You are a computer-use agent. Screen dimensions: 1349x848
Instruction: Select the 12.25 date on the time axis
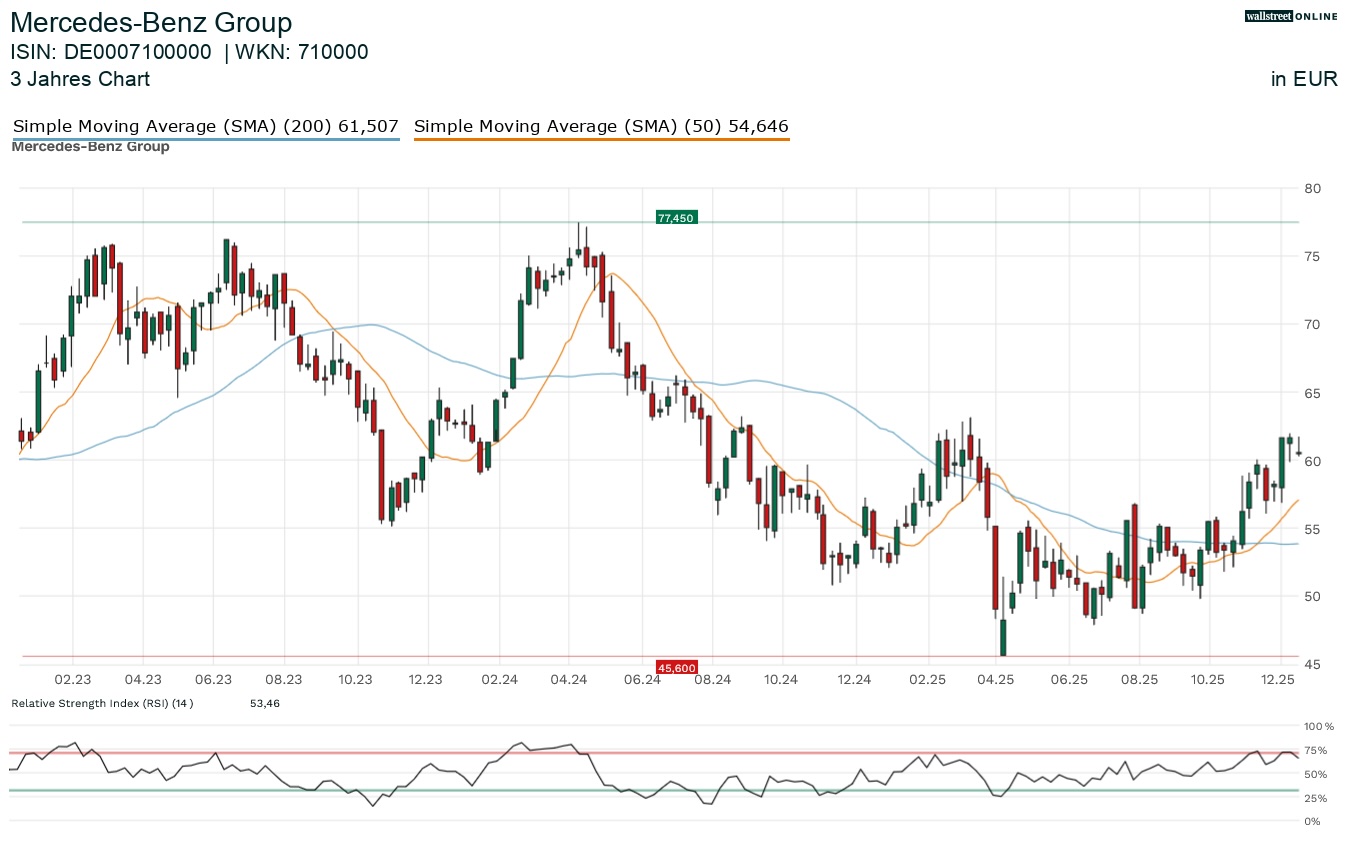pyautogui.click(x=1279, y=680)
